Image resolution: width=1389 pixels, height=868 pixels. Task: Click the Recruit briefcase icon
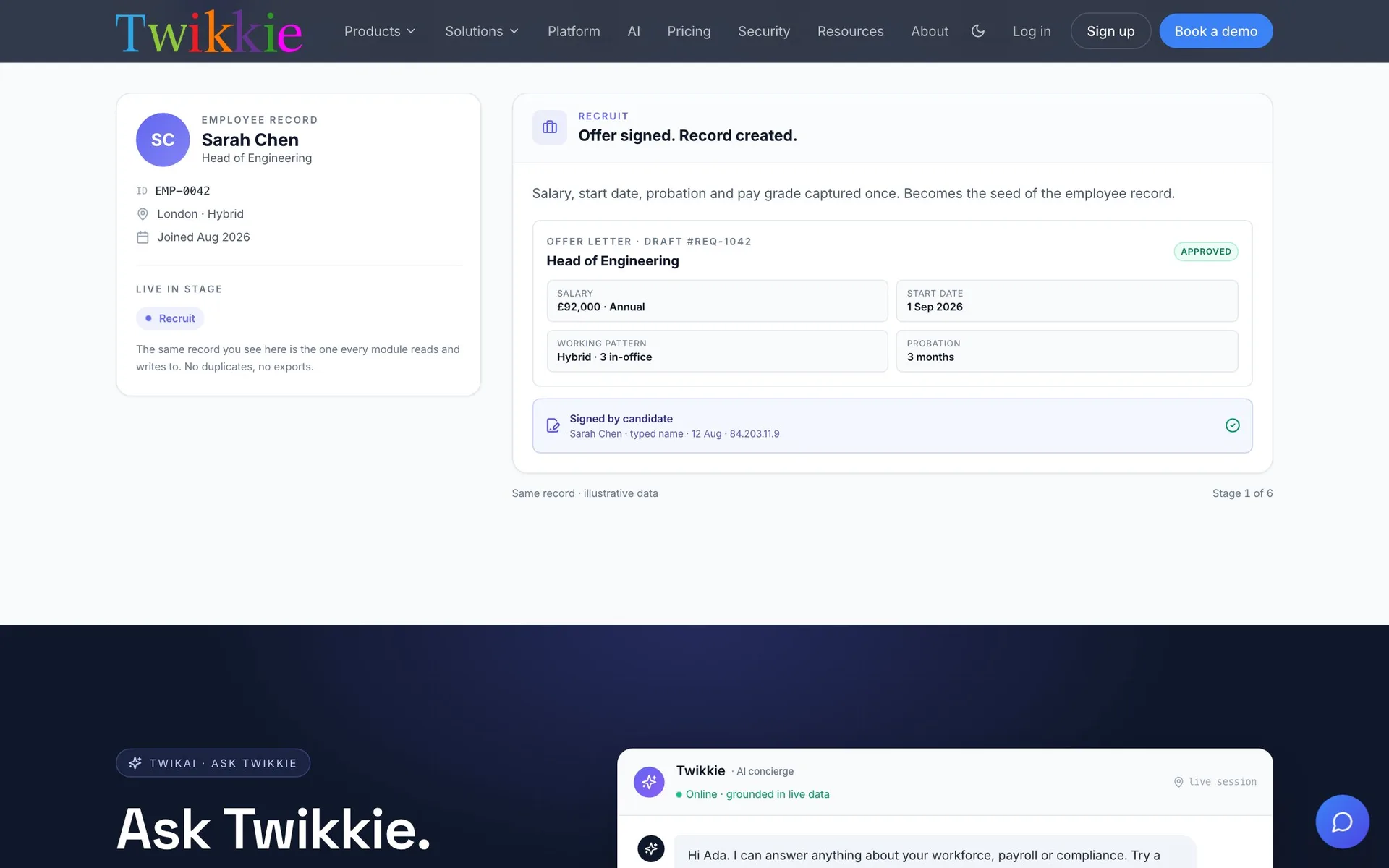(x=550, y=127)
